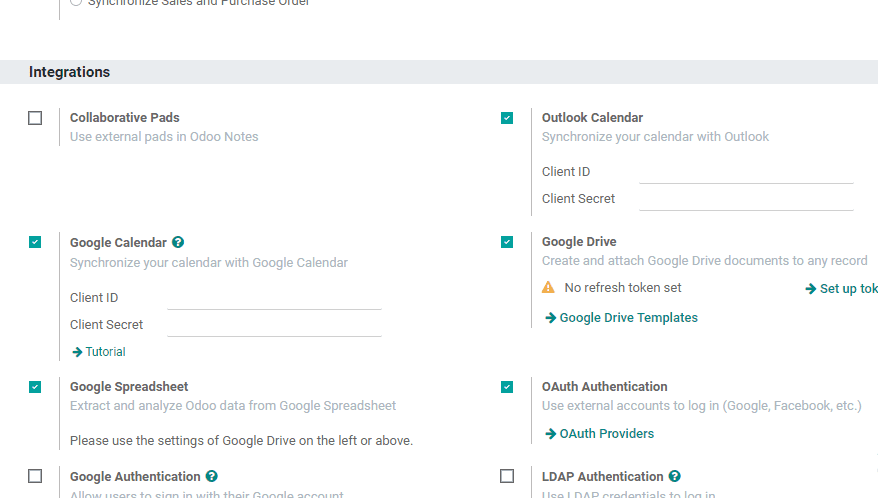Click the Integrations section header
The image size is (878, 498).
tap(69, 72)
